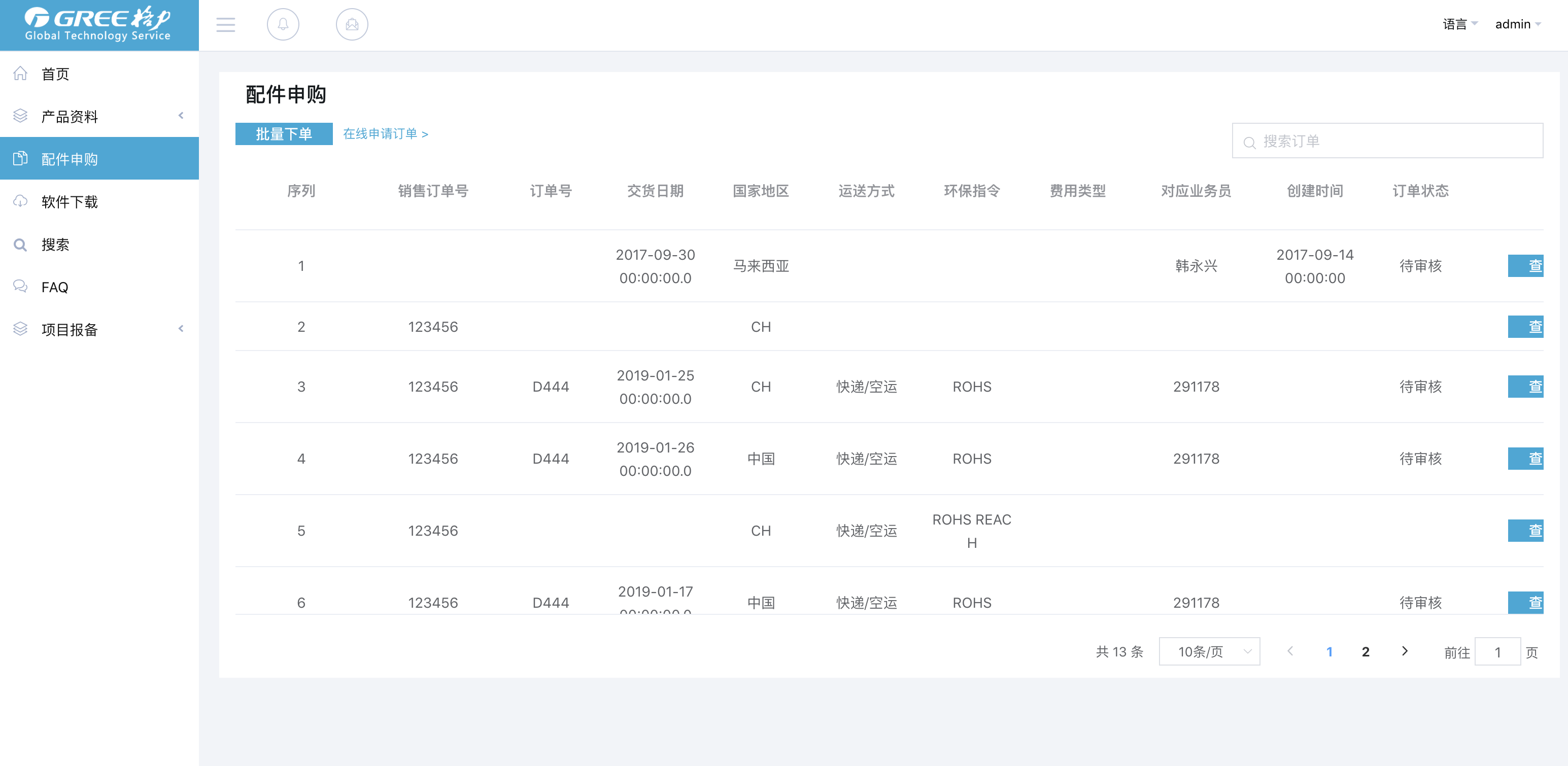
Task: Click 2017-09-14 creation time cell
Action: click(1315, 266)
